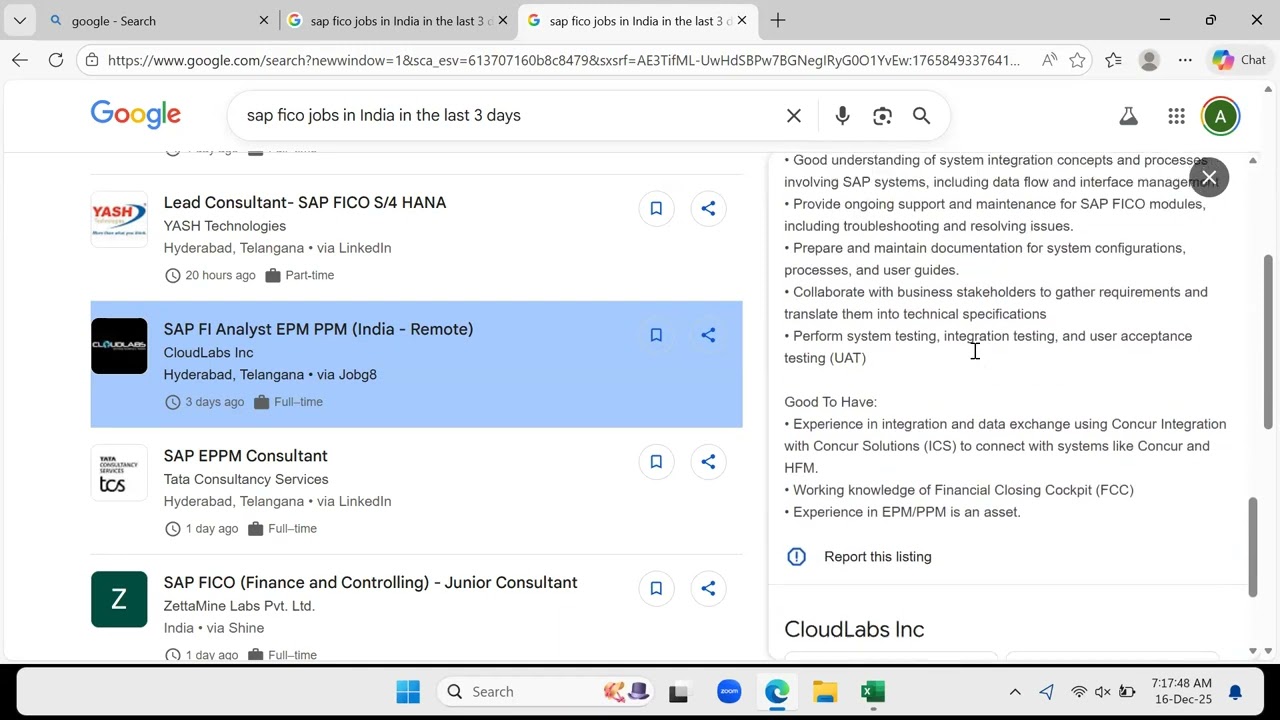This screenshot has width=1280, height=720.
Task: Open the Windows Start menu
Action: pyautogui.click(x=408, y=692)
